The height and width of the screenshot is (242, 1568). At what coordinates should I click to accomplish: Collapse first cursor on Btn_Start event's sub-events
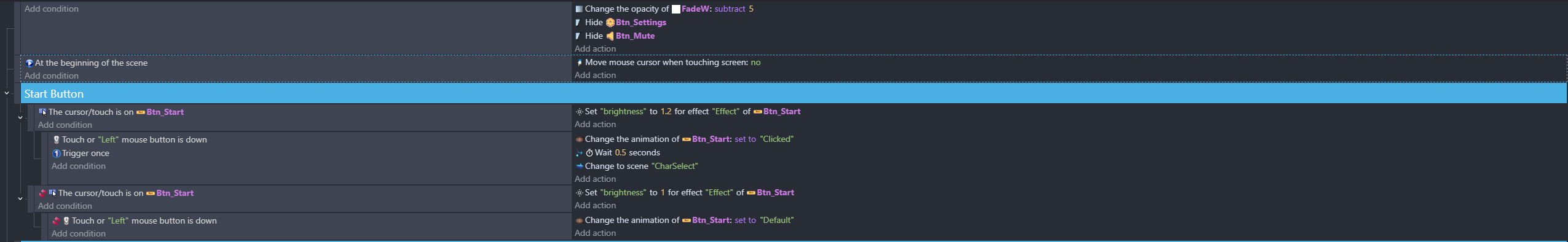coord(20,118)
